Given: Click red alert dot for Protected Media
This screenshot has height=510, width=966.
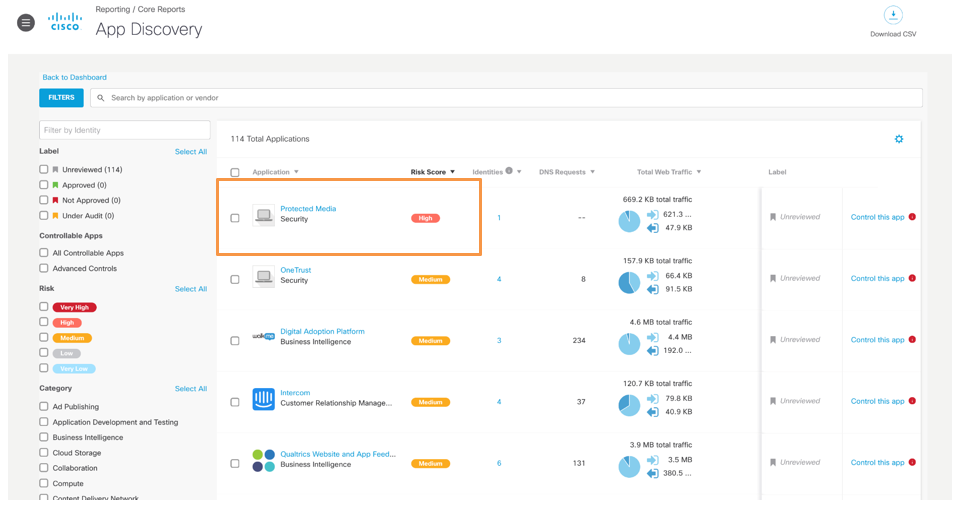Looking at the screenshot, I should click(x=912, y=217).
